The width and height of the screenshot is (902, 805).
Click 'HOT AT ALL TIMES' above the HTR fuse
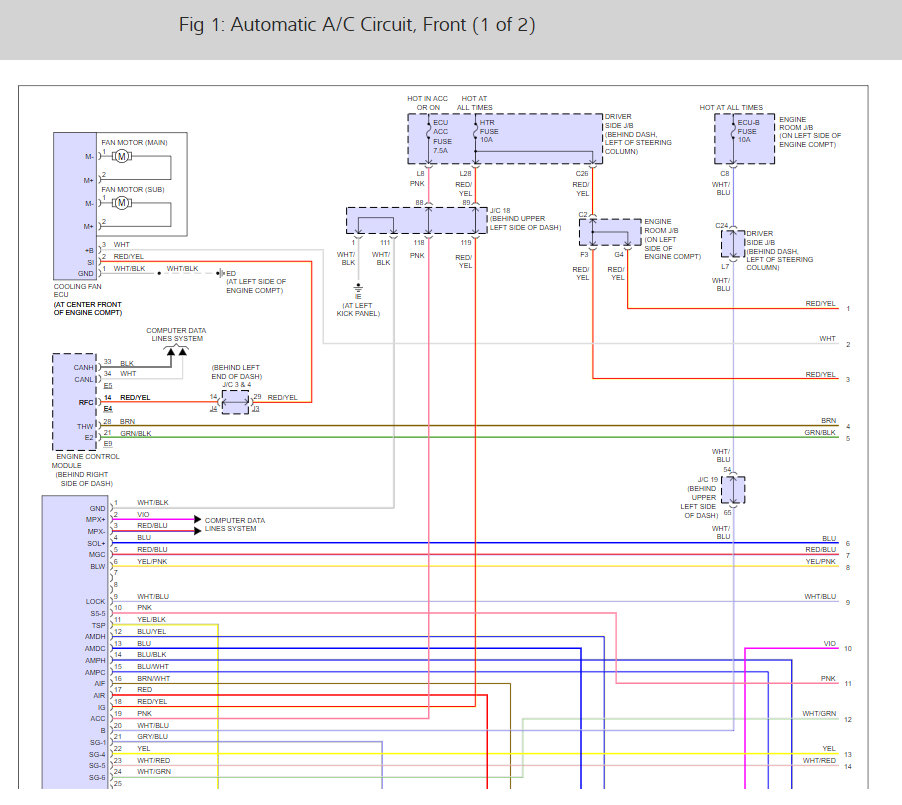pyautogui.click(x=475, y=103)
